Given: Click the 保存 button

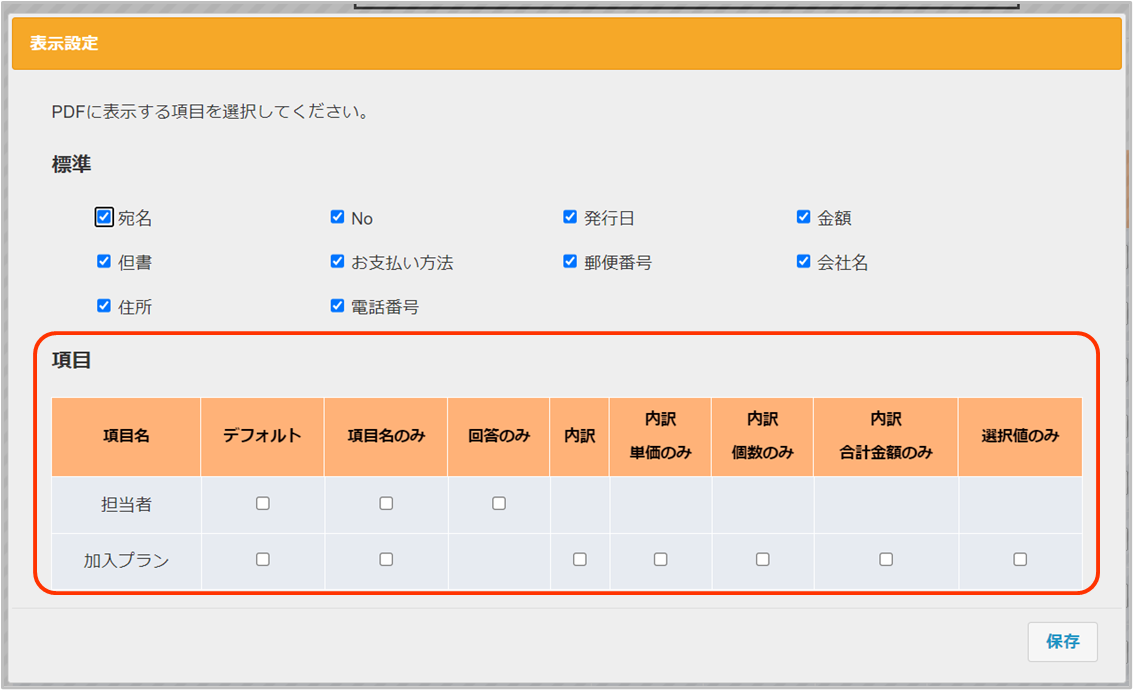Looking at the screenshot, I should click(1062, 642).
